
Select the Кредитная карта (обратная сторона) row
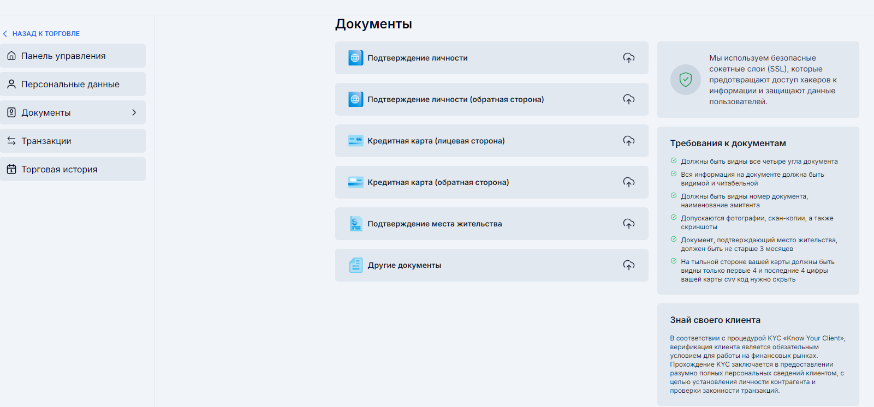click(x=492, y=182)
